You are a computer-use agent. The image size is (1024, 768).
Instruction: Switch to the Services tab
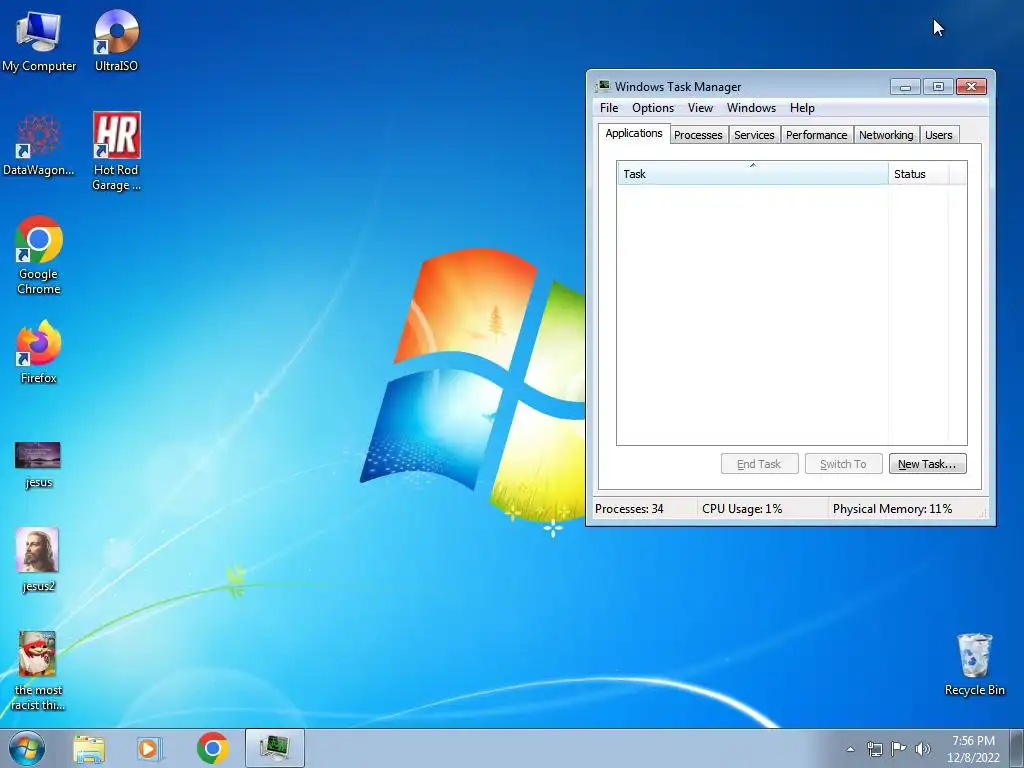(754, 135)
